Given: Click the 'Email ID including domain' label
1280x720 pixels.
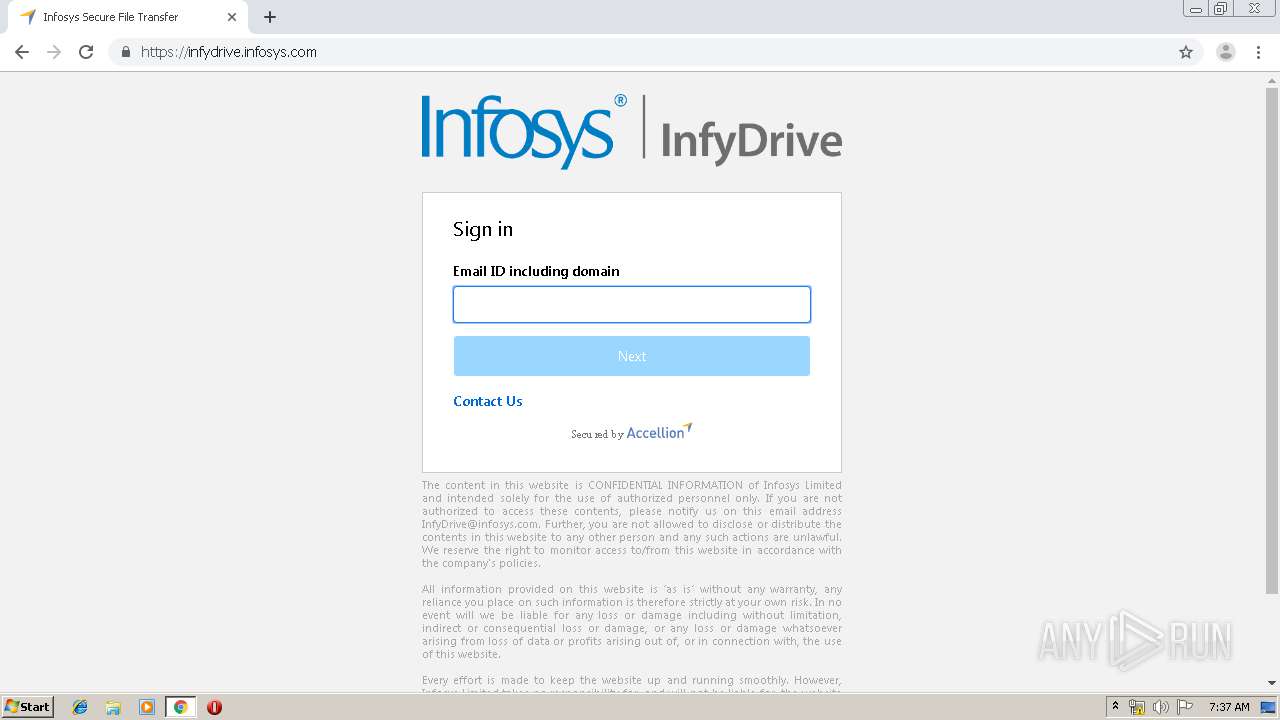Looking at the screenshot, I should pyautogui.click(x=536, y=271).
